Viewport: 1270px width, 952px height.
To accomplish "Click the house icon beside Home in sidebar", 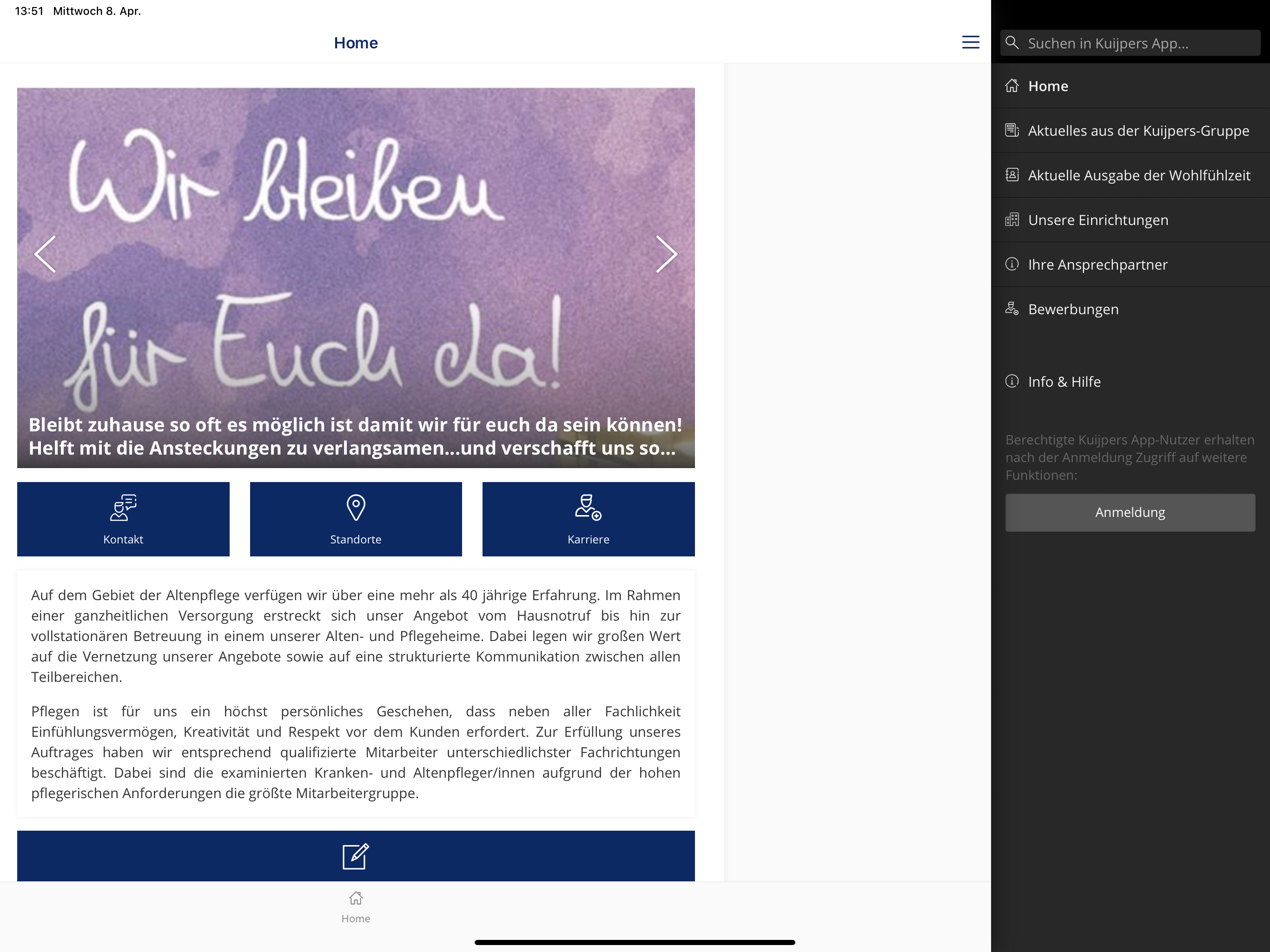I will point(1012,86).
